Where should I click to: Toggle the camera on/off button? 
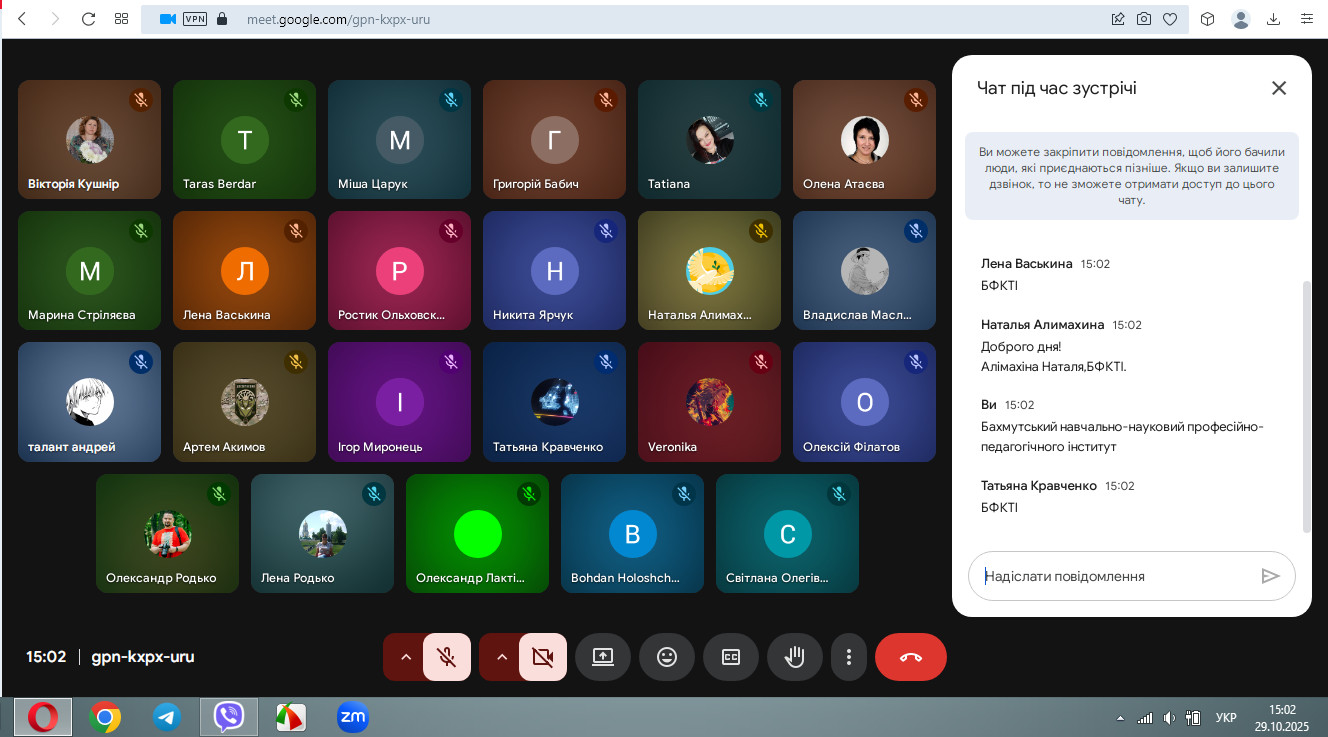click(543, 657)
